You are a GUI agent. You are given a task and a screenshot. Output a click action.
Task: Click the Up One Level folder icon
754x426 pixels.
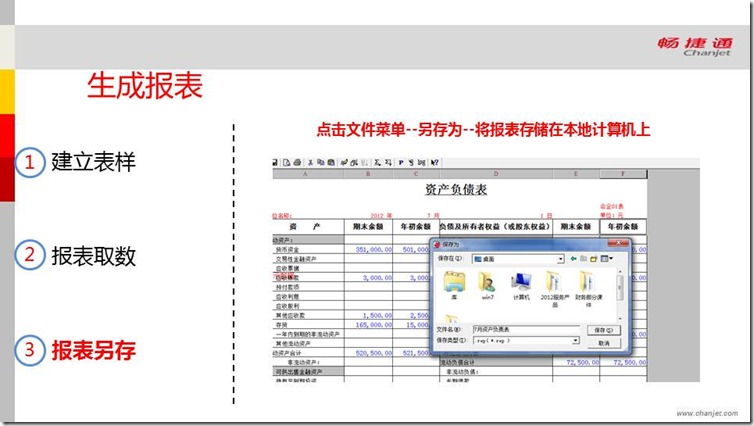pos(583,259)
